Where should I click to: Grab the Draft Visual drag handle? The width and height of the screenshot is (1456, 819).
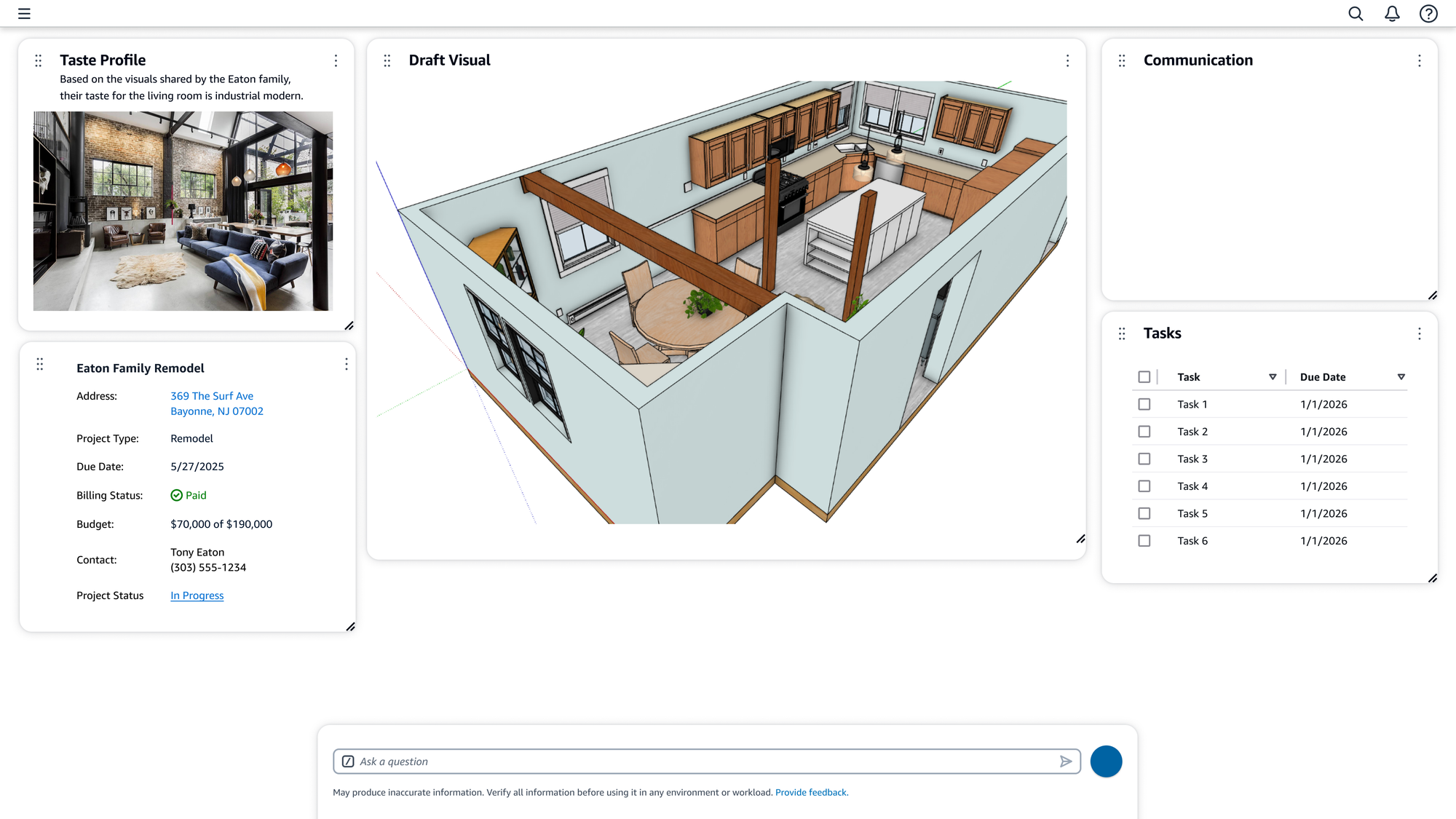(x=387, y=60)
